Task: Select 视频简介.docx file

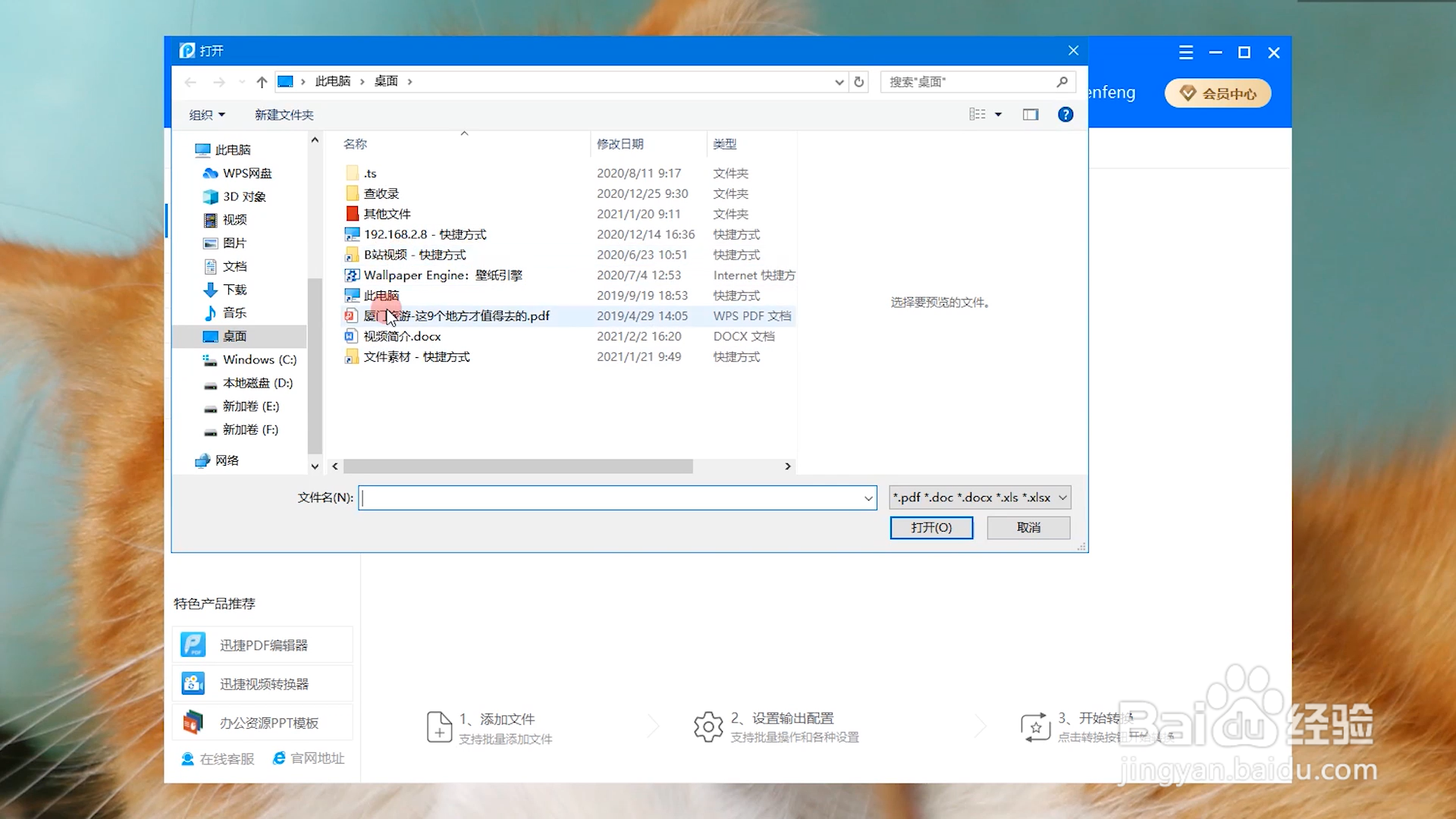Action: click(x=402, y=336)
